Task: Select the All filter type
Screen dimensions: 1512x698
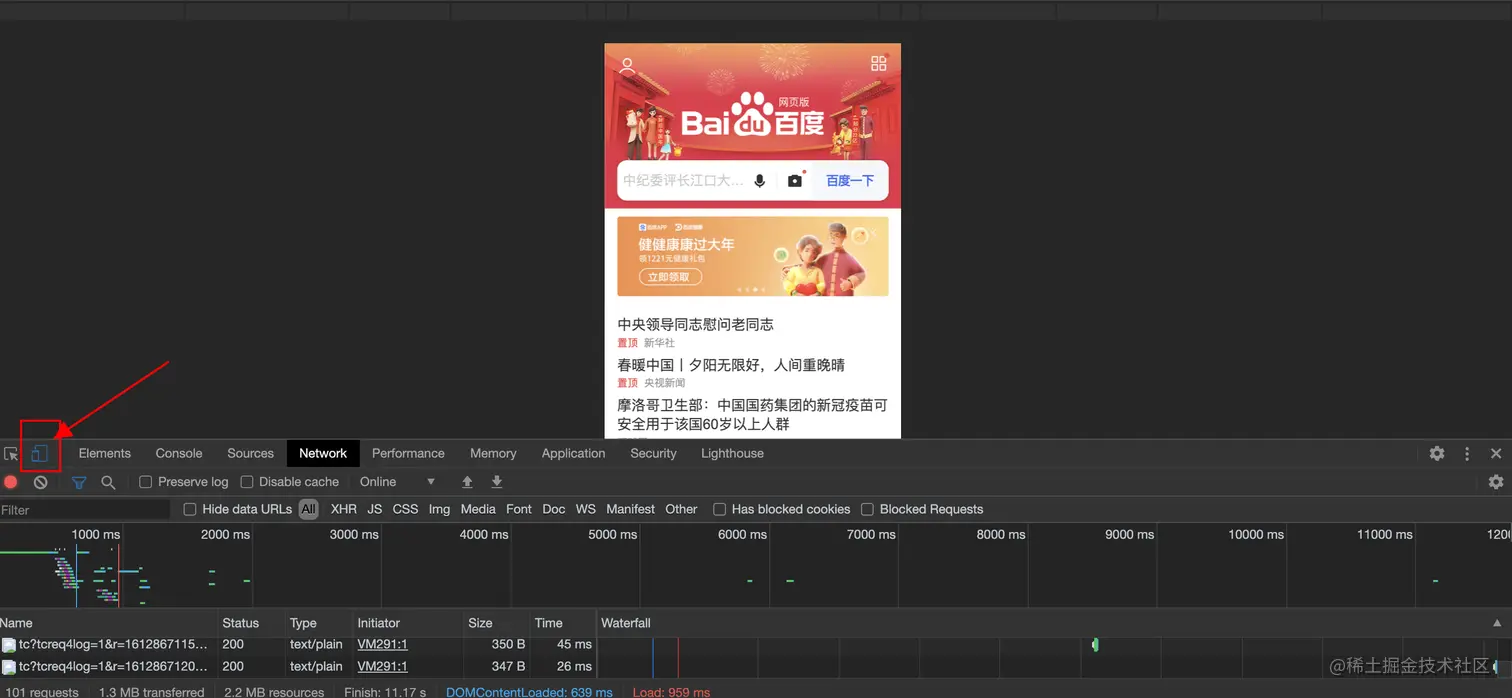Action: 308,509
